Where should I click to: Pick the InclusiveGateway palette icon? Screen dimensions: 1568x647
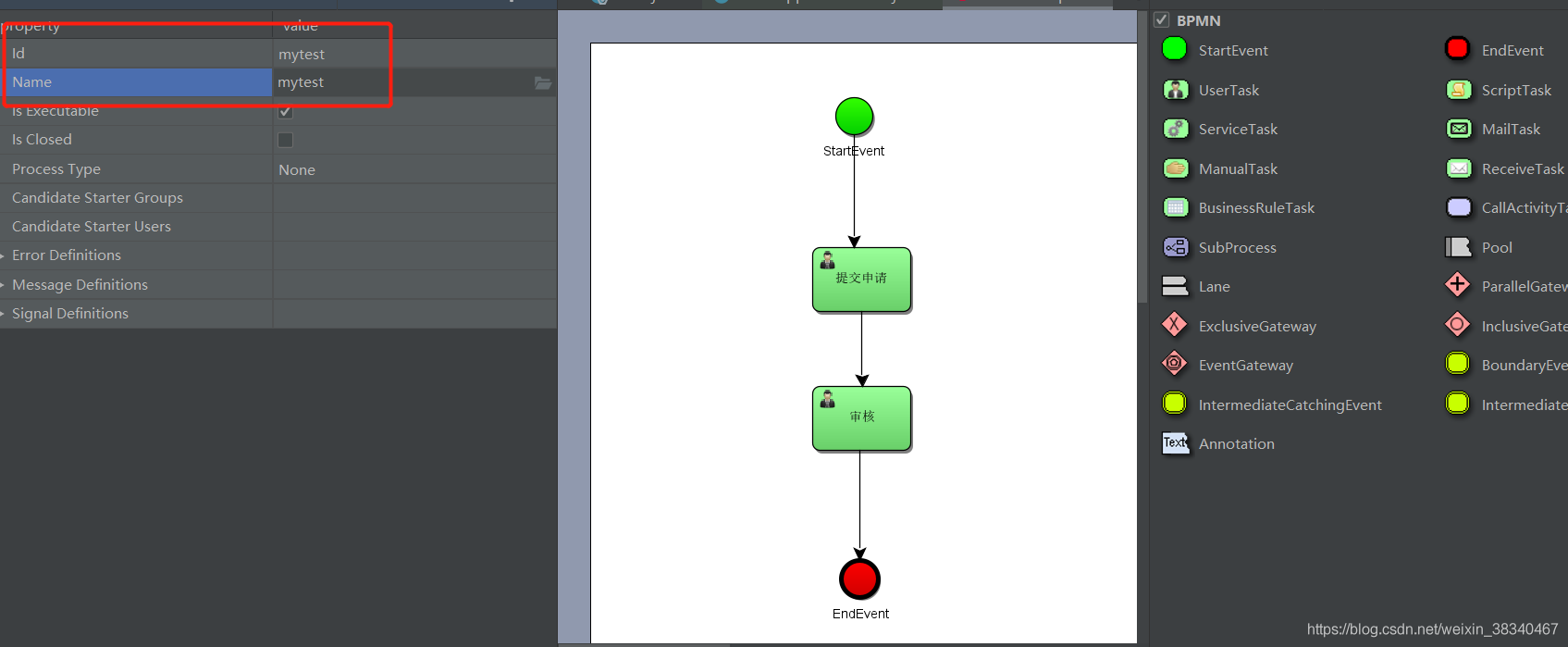(1457, 325)
